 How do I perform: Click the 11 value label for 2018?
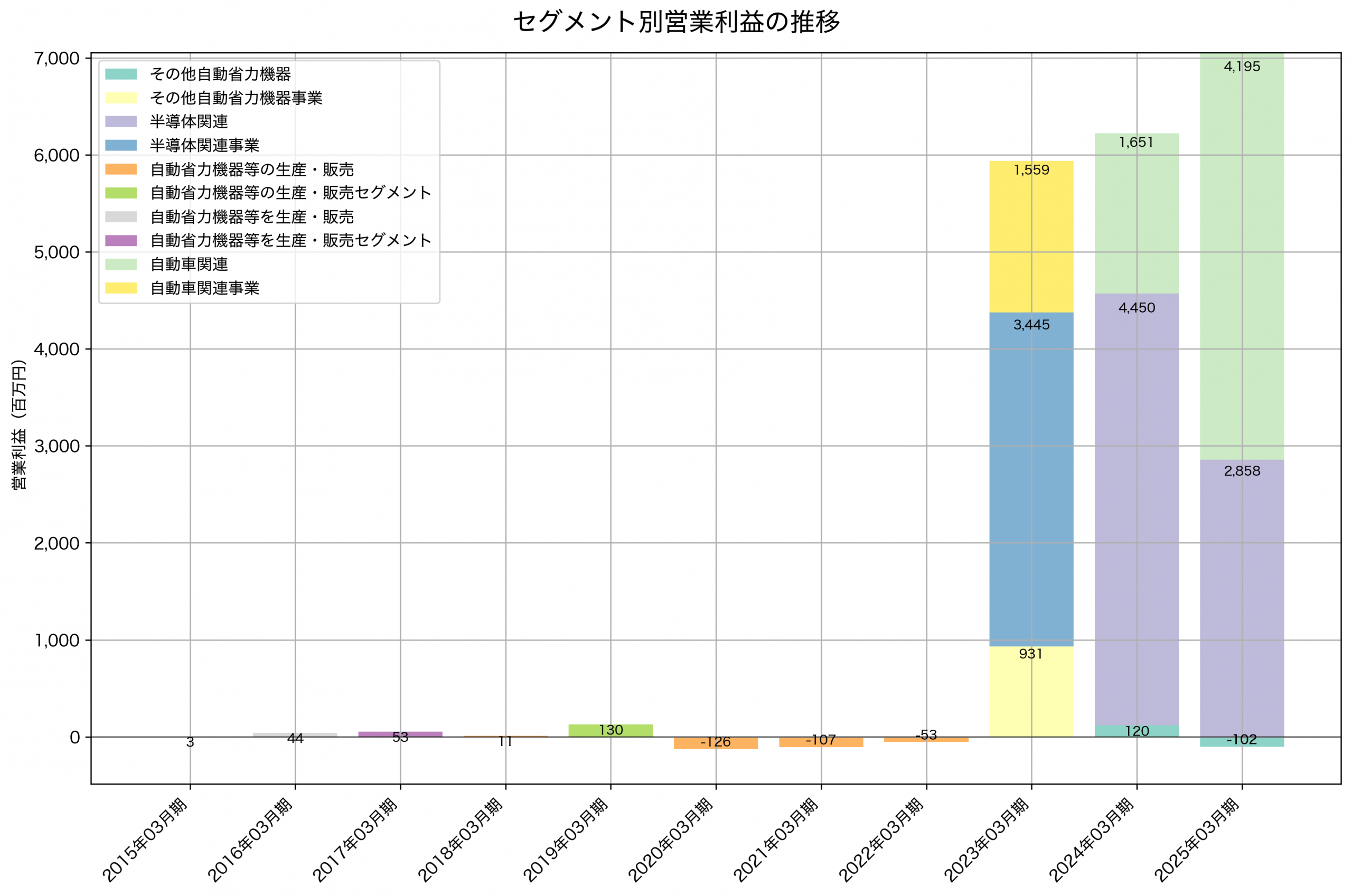tap(506, 742)
